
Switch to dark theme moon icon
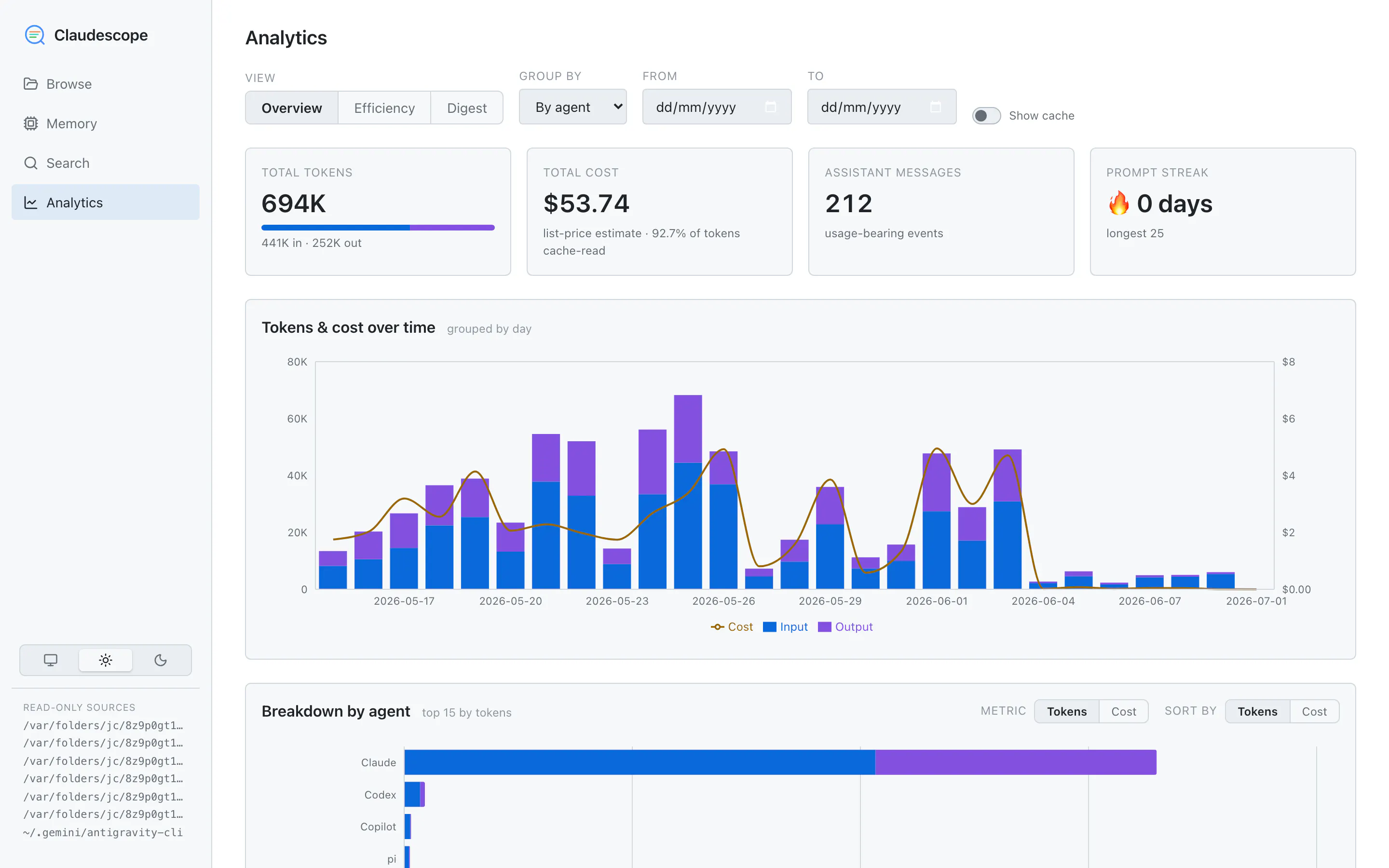point(161,660)
